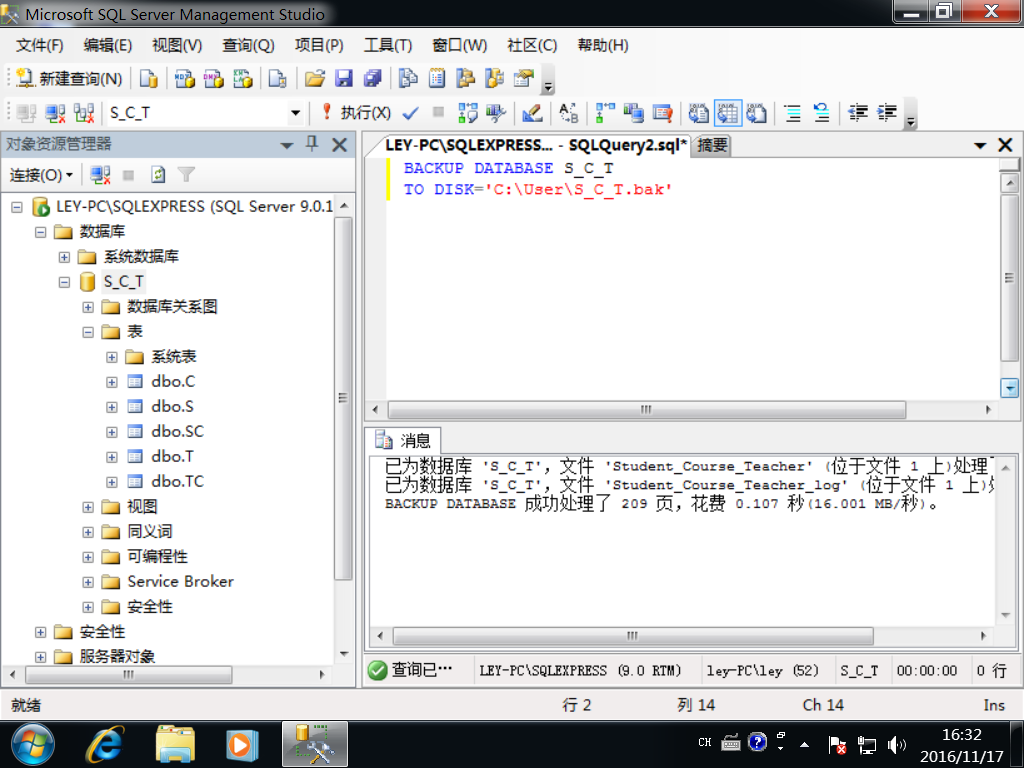This screenshot has height=768, width=1024.
Task: Increase the indent of the query text
Action: tap(886, 113)
